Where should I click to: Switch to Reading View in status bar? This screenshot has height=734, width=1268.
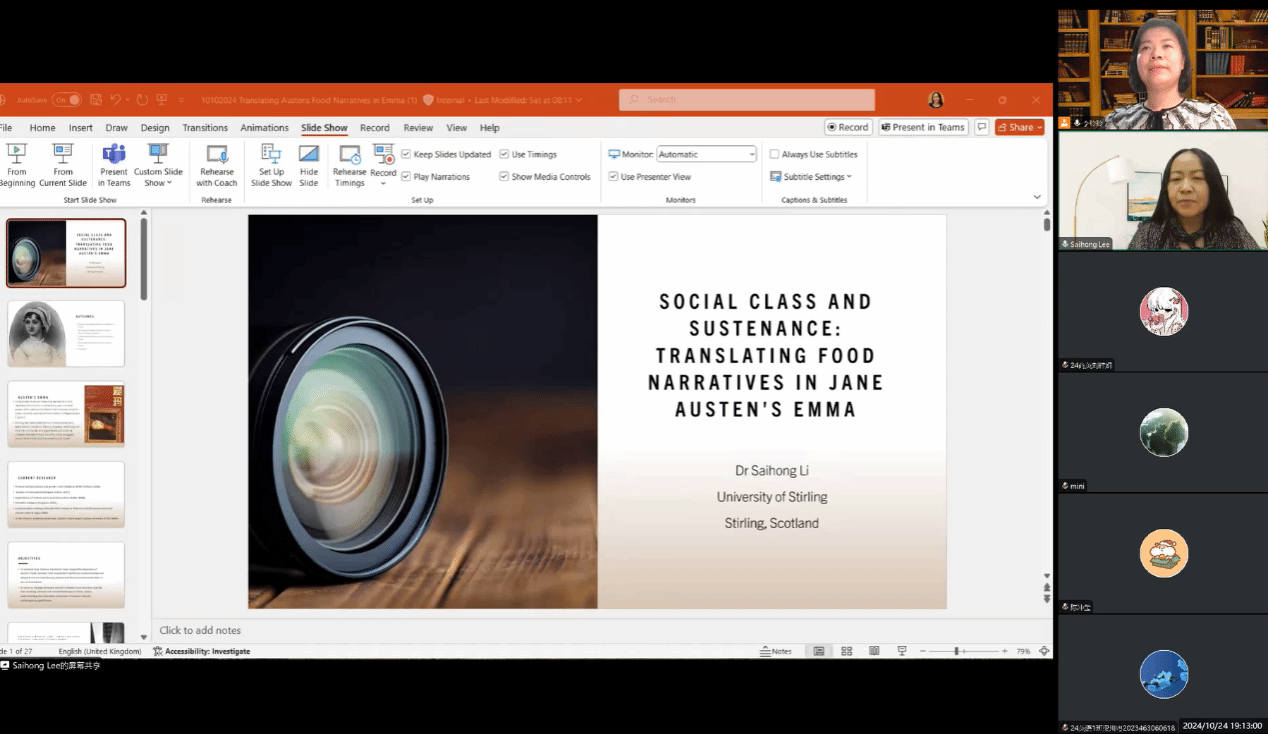pyautogui.click(x=874, y=651)
